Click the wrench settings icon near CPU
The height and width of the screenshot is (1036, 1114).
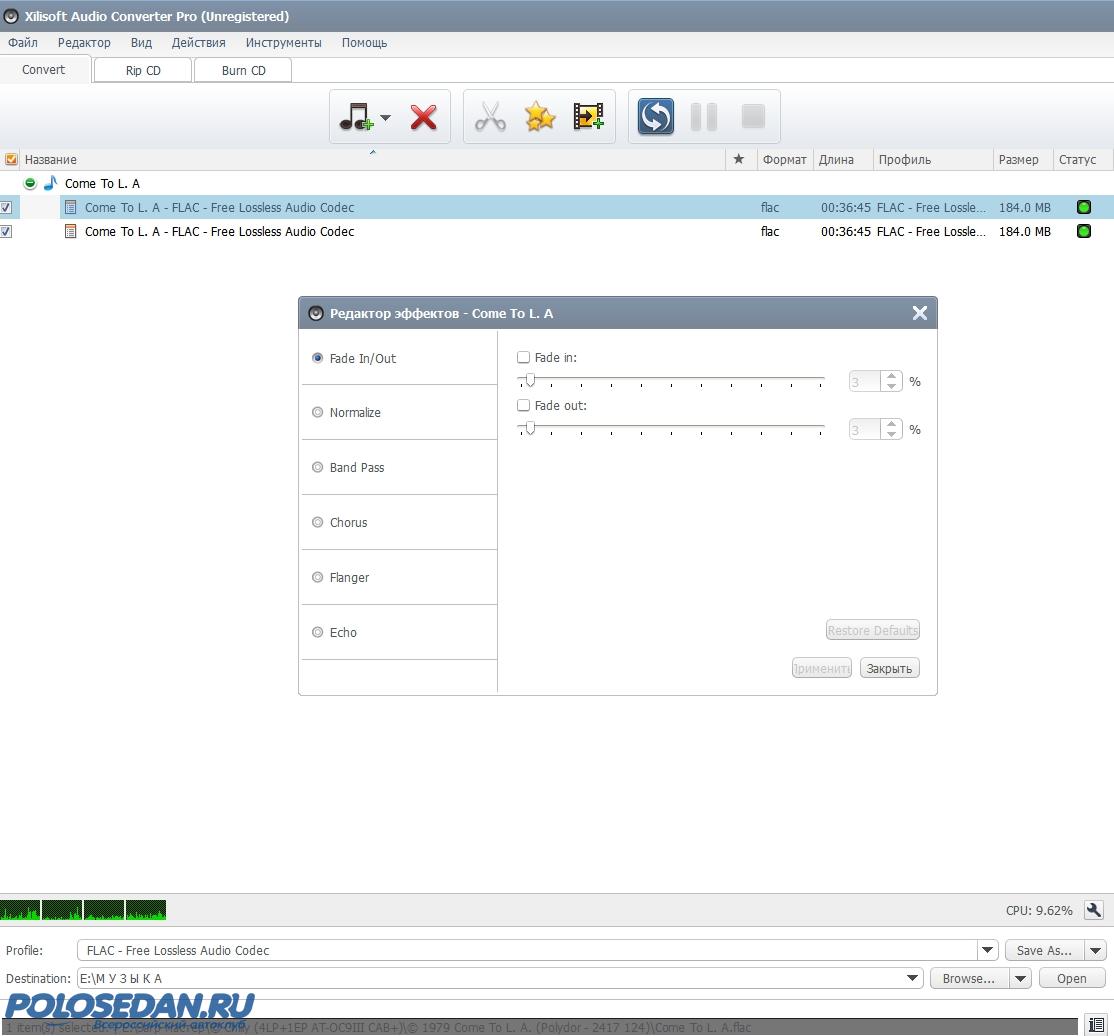click(x=1094, y=910)
